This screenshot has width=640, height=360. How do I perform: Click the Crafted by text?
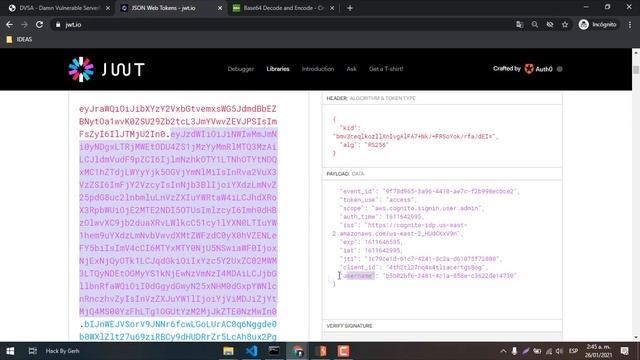click(507, 69)
